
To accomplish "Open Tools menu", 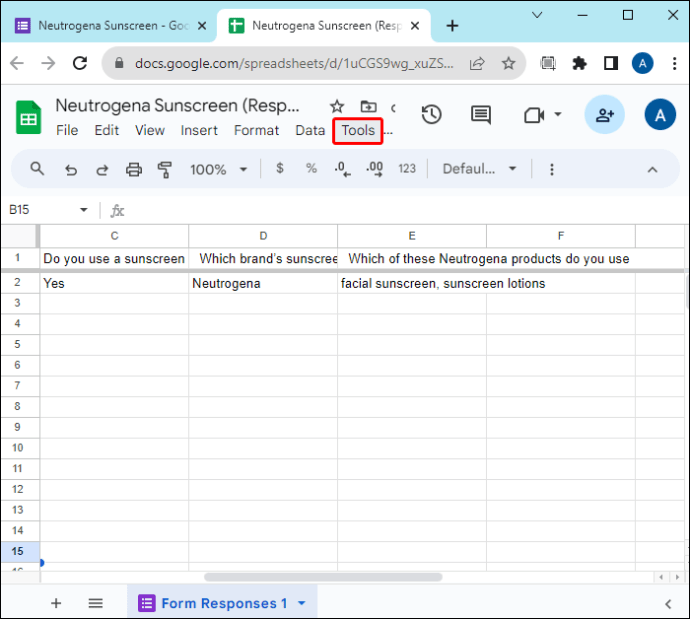I will [x=358, y=131].
